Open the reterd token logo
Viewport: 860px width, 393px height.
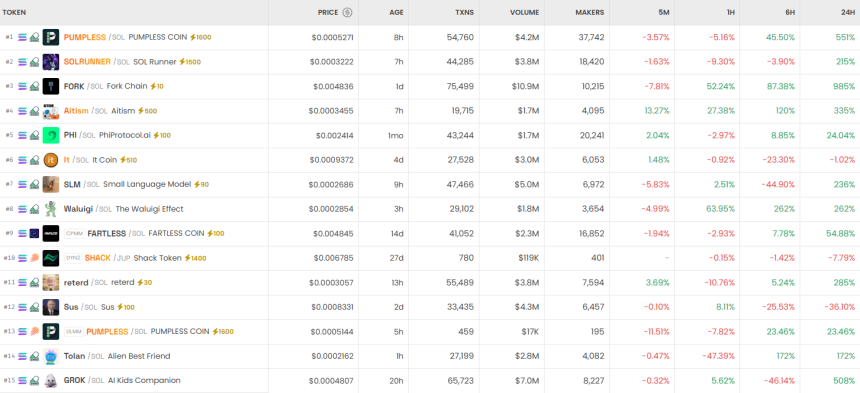51,282
